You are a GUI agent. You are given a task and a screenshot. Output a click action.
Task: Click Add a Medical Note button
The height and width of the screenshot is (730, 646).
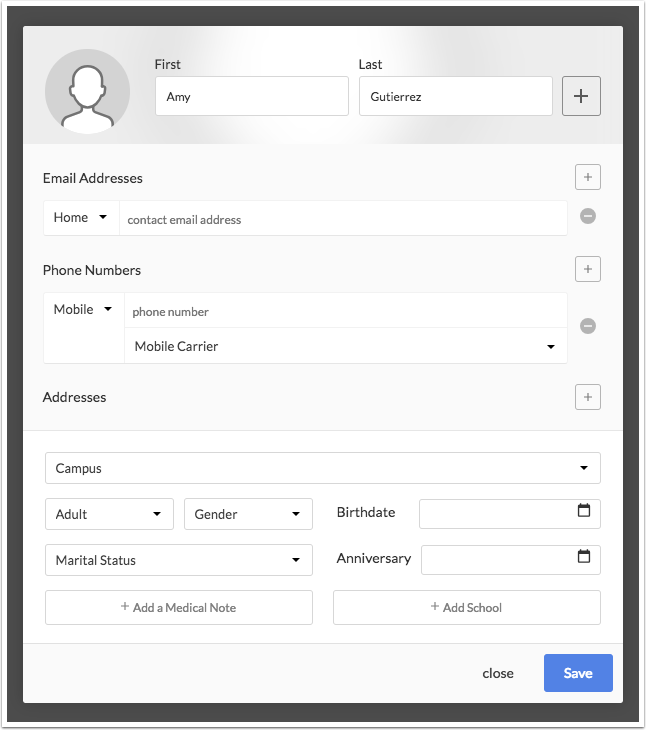tap(179, 608)
